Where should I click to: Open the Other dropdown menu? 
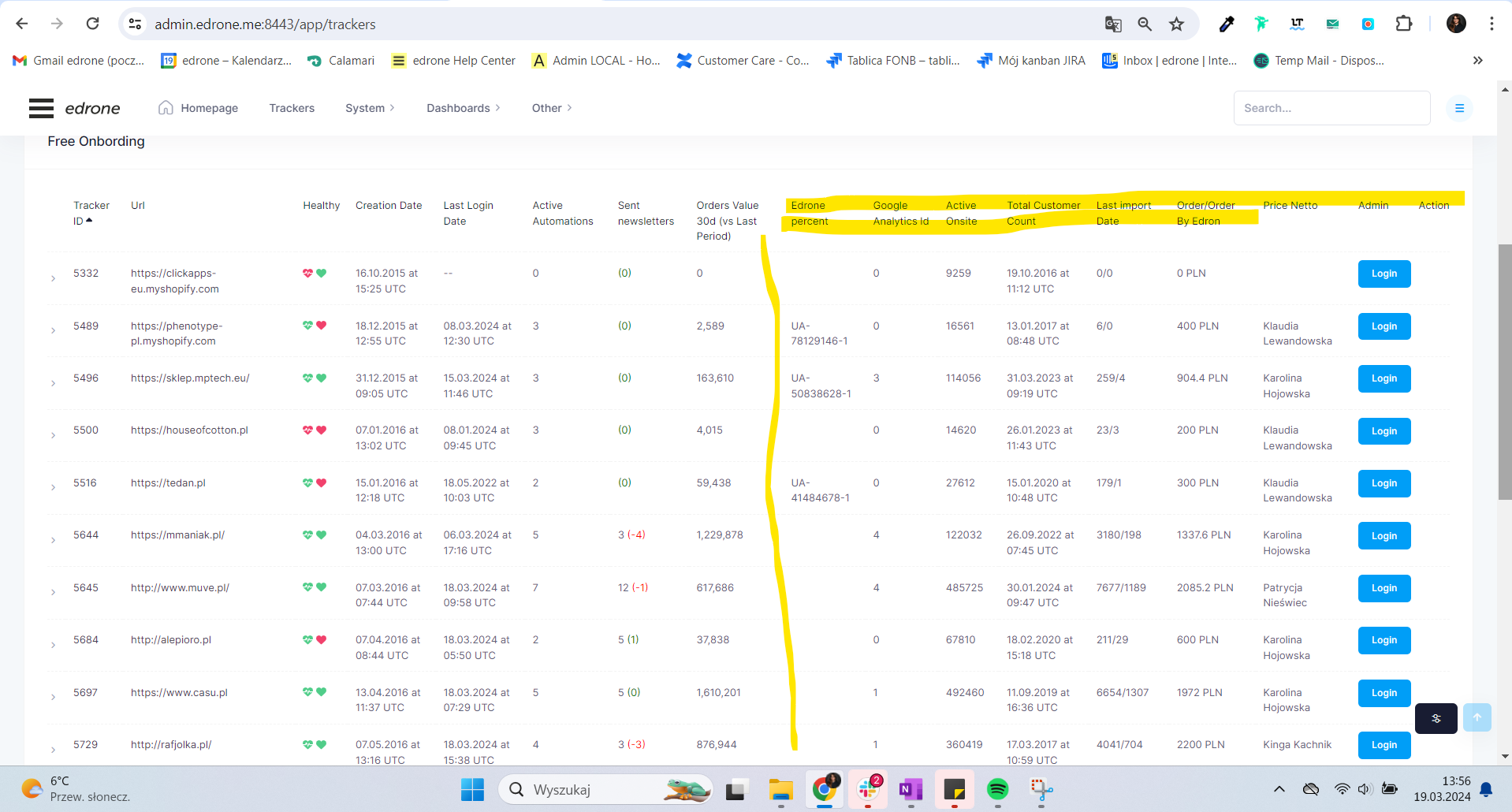click(x=552, y=108)
